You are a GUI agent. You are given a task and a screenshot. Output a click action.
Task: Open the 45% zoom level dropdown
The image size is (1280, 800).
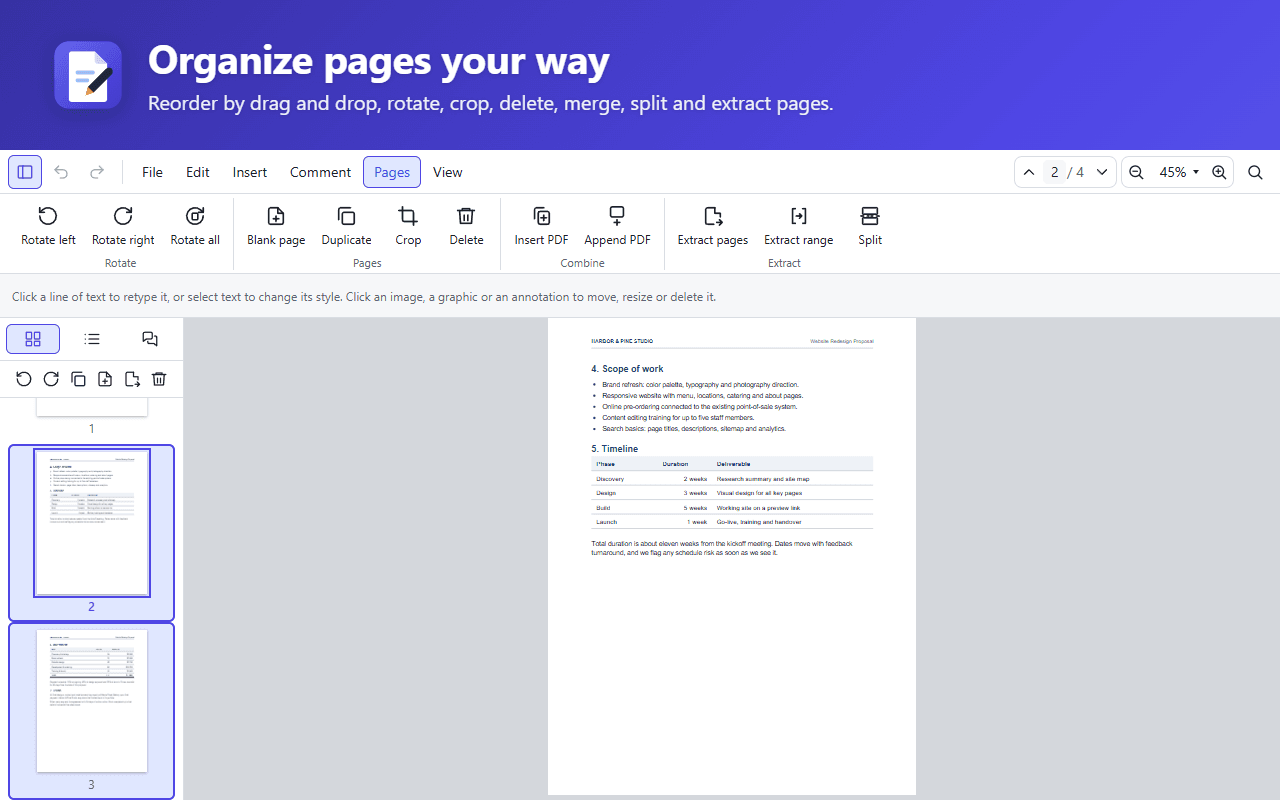(x=1178, y=172)
